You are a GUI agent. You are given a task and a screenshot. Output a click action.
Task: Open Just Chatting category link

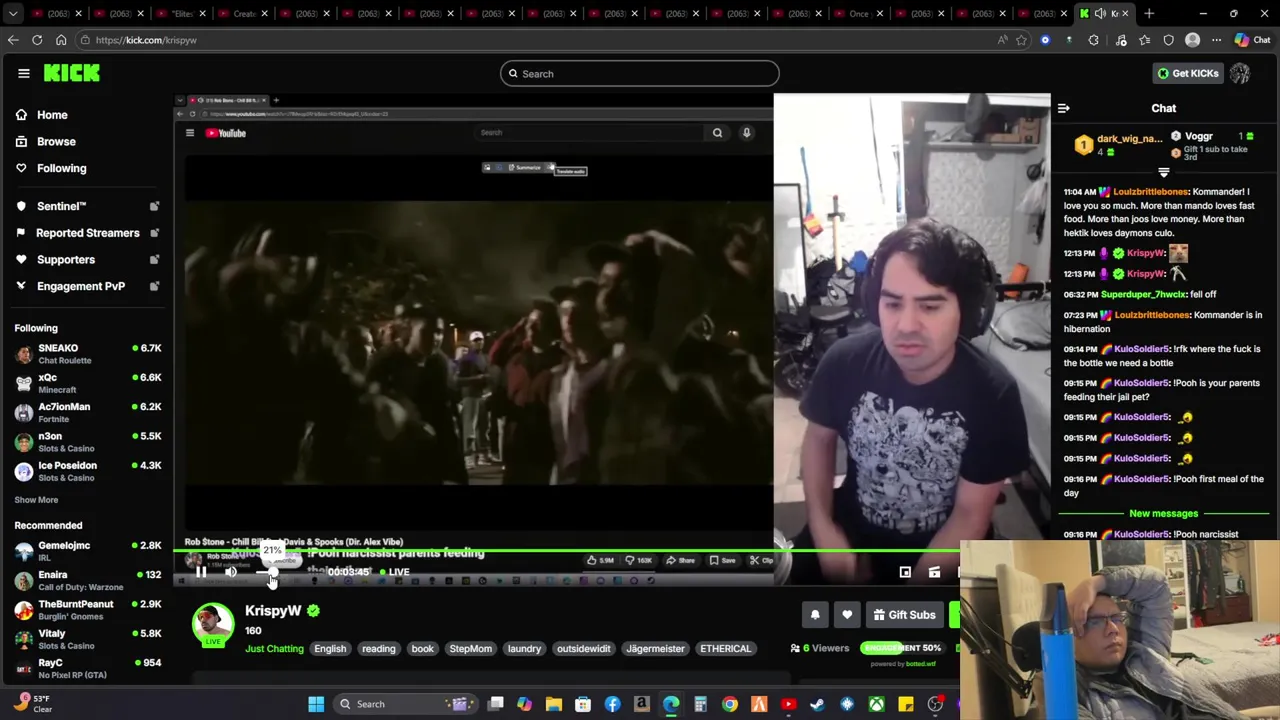274,649
